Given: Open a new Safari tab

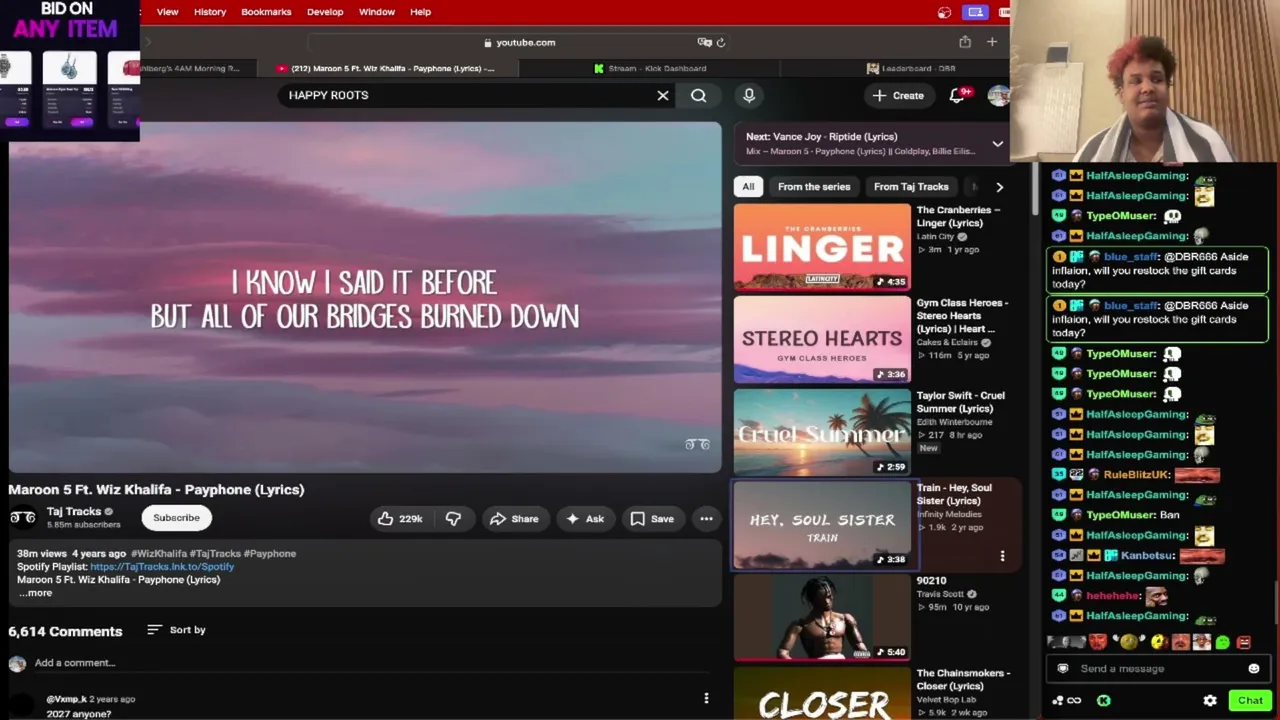Looking at the screenshot, I should click(992, 42).
